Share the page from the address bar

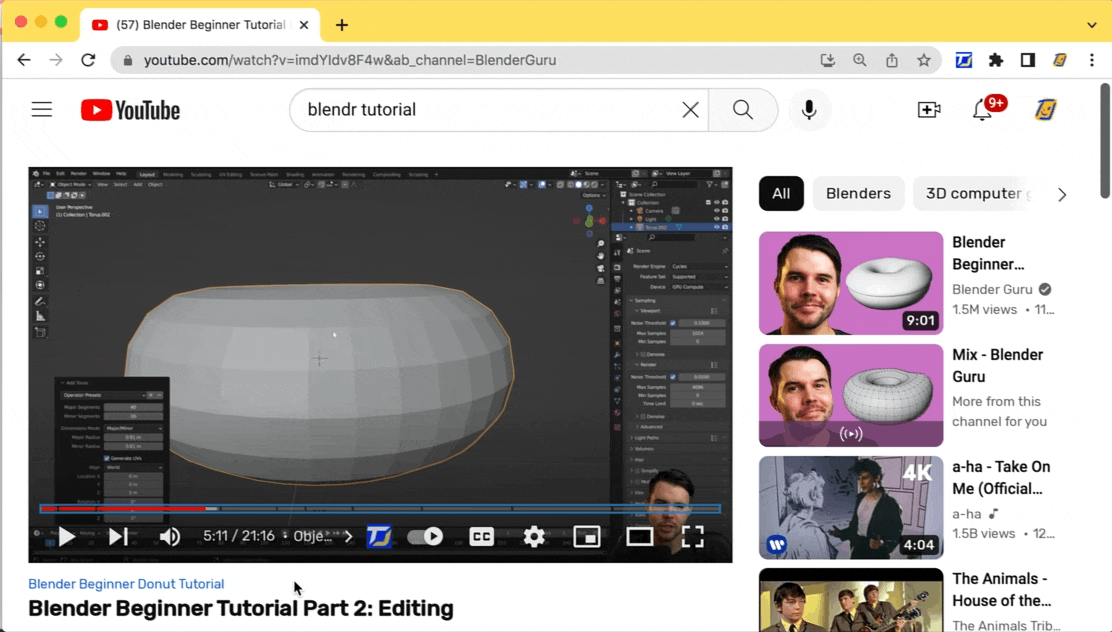coord(891,60)
